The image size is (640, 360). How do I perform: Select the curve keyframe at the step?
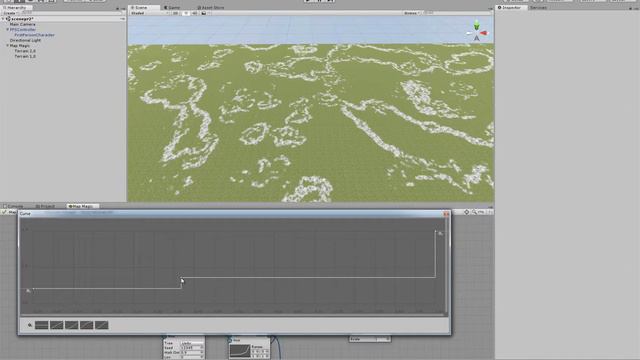click(x=182, y=278)
